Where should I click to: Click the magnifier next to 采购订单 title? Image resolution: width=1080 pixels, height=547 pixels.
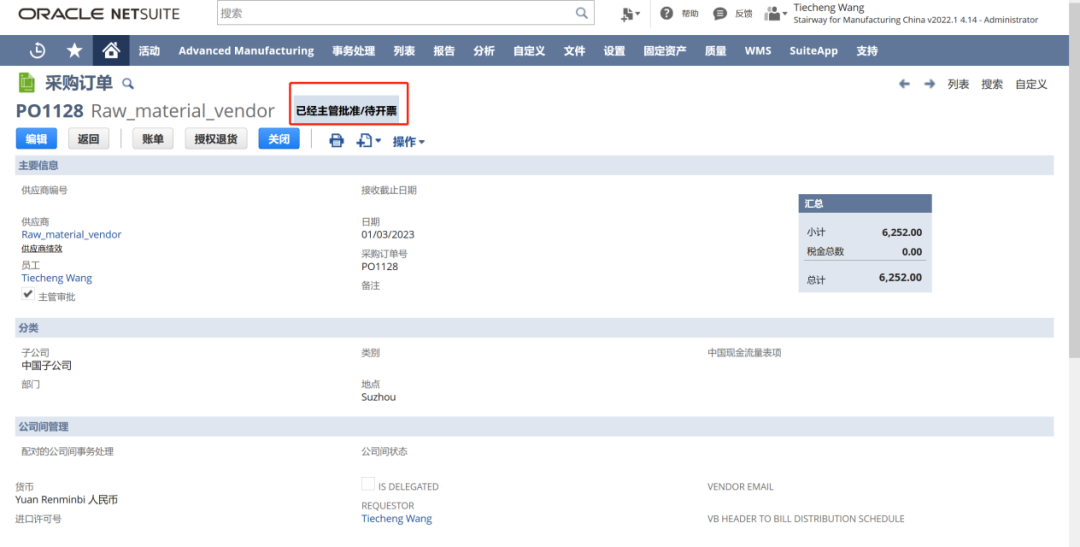pyautogui.click(x=127, y=83)
